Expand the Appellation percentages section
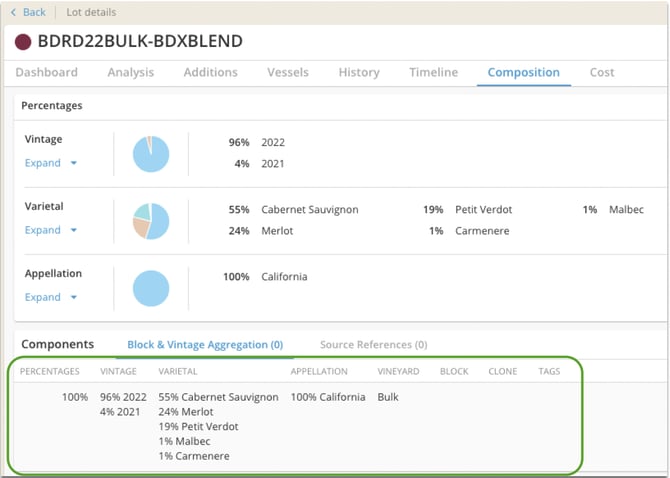This screenshot has height=478, width=670. click(x=50, y=297)
